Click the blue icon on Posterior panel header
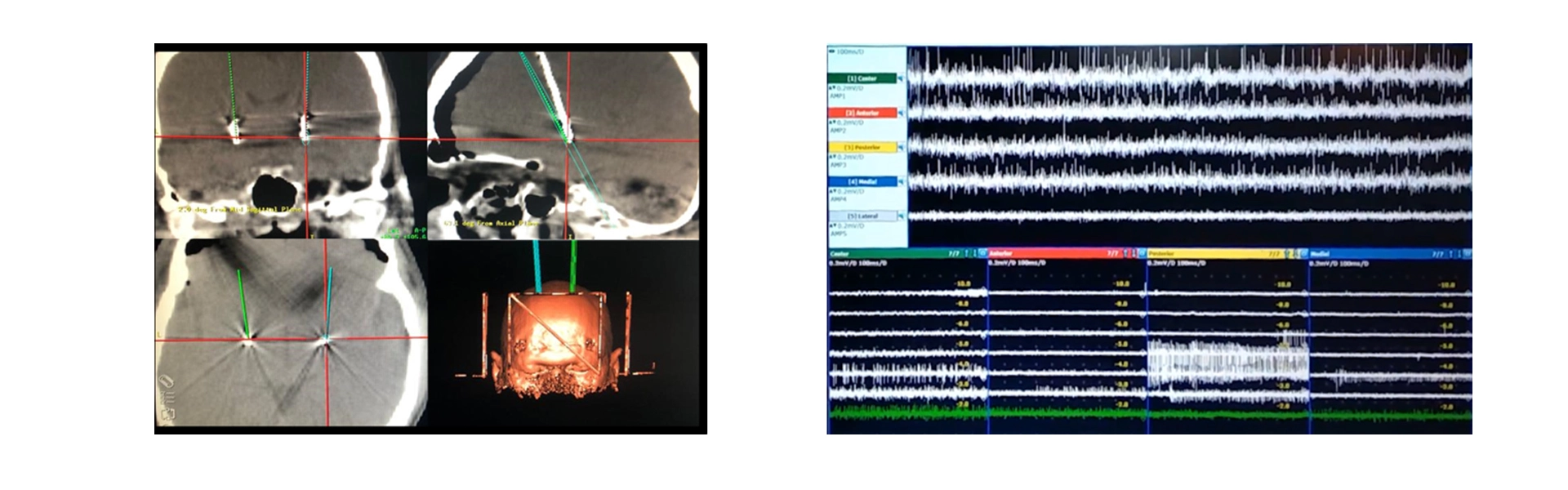 point(1303,254)
